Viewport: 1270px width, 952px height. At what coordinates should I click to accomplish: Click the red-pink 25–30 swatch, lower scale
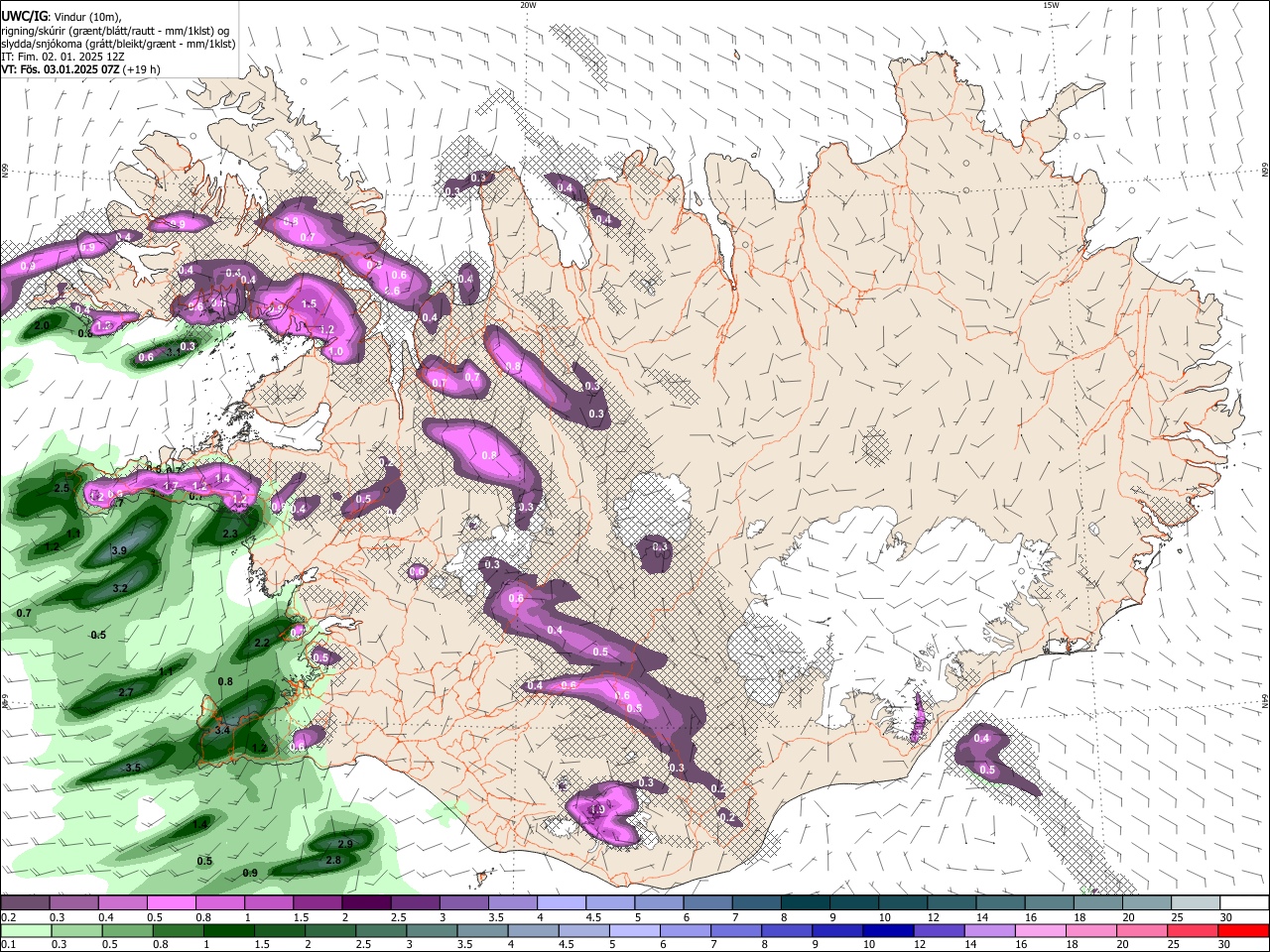coord(1194,931)
